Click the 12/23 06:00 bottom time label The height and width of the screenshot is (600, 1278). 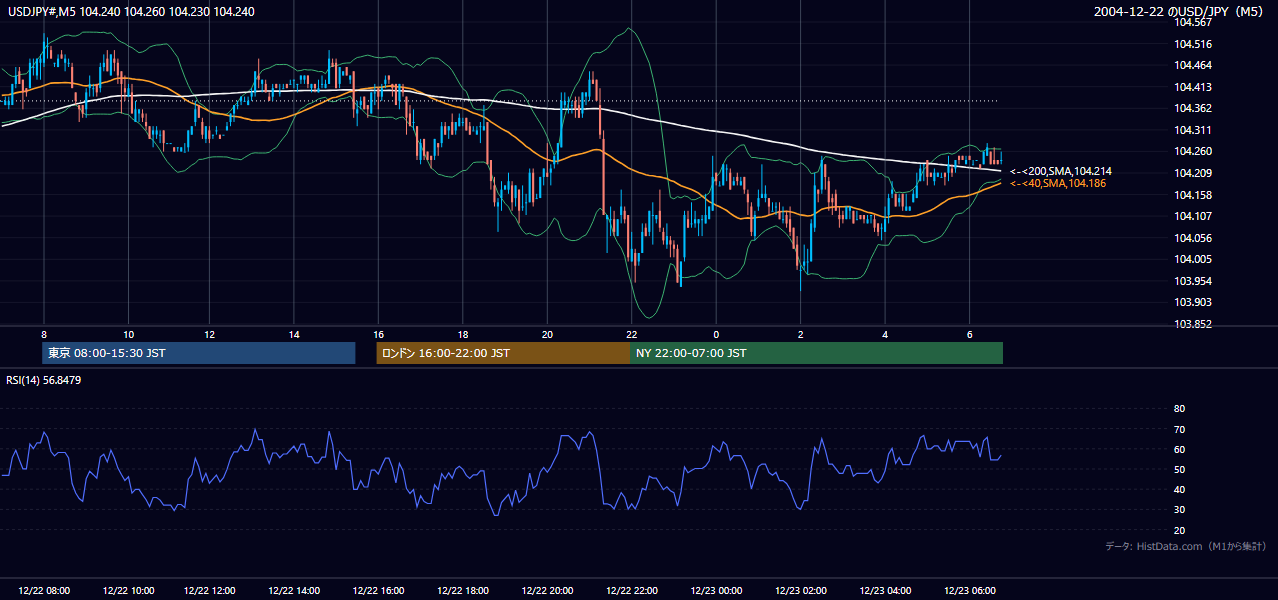[x=969, y=590]
